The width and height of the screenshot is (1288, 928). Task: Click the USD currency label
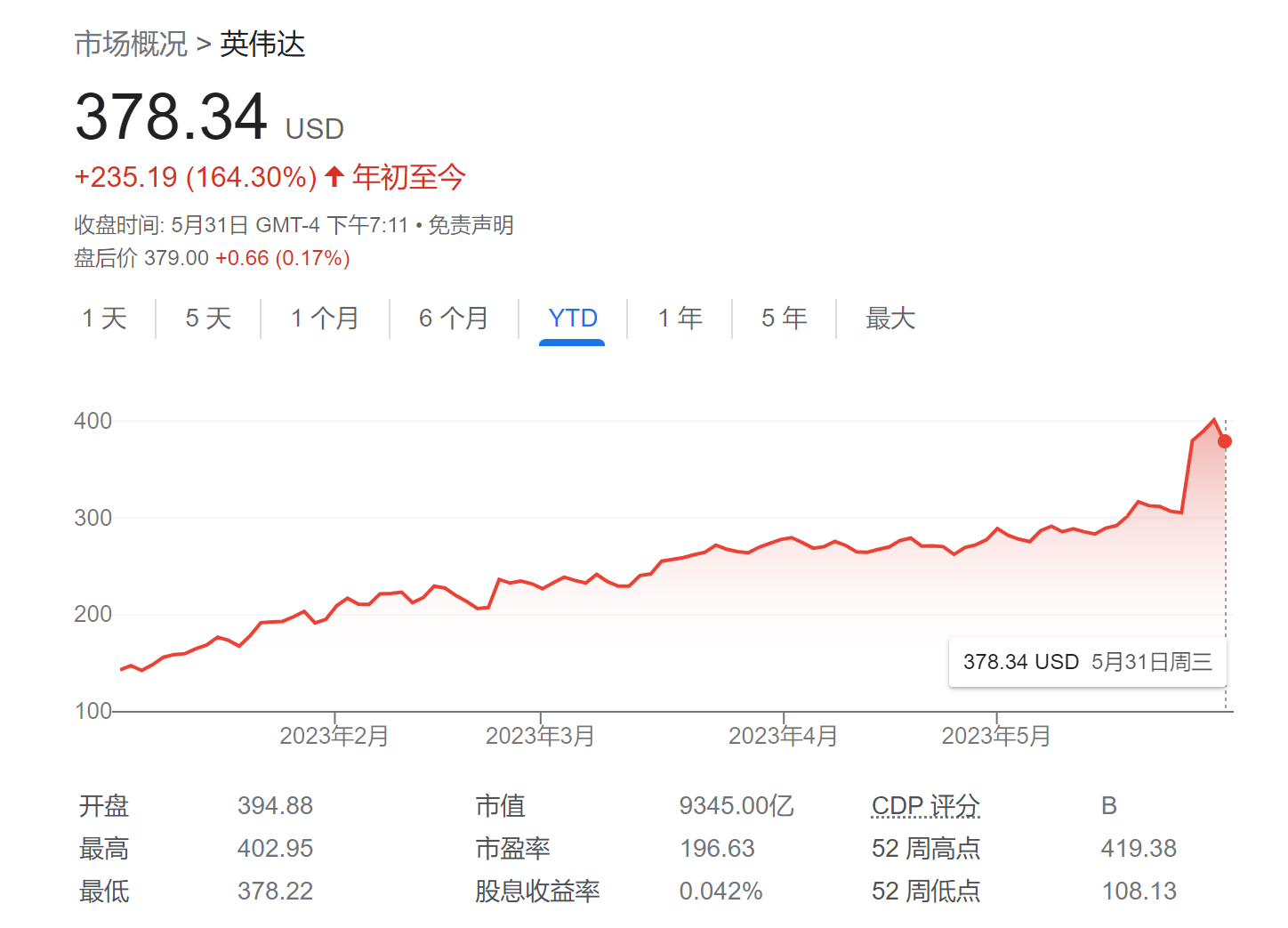314,129
